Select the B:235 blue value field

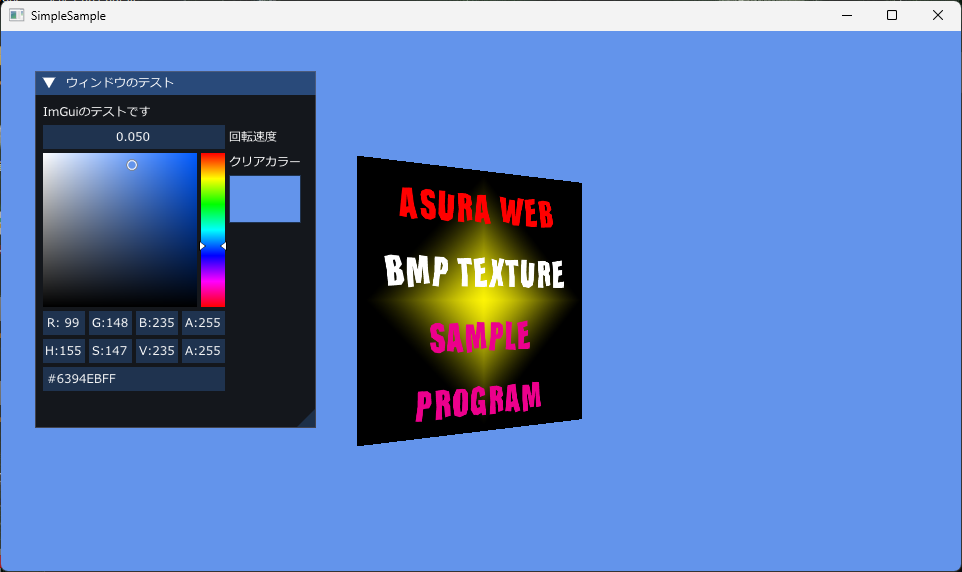click(x=157, y=323)
